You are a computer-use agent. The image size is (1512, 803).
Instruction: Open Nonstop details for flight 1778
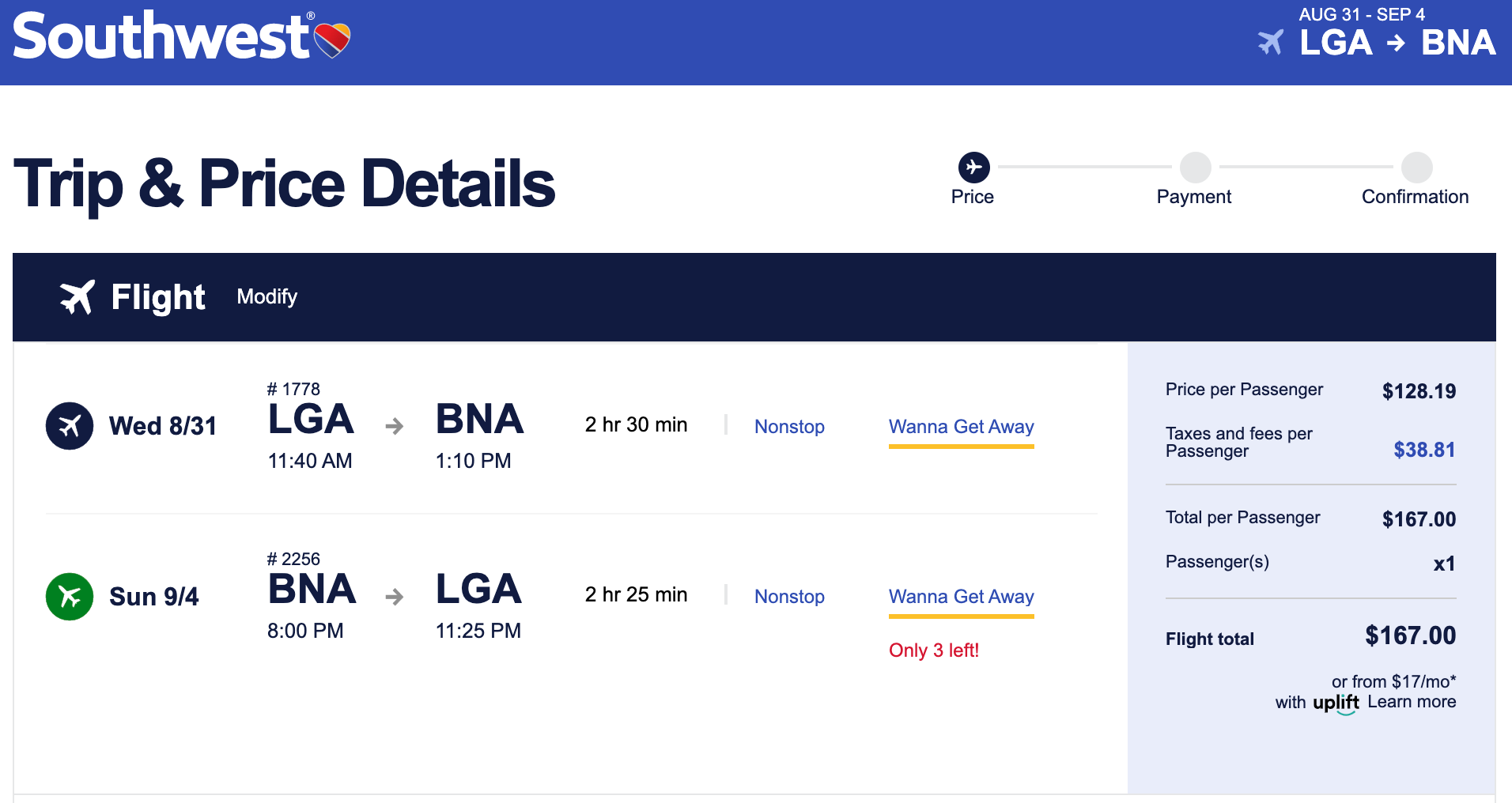[x=788, y=427]
